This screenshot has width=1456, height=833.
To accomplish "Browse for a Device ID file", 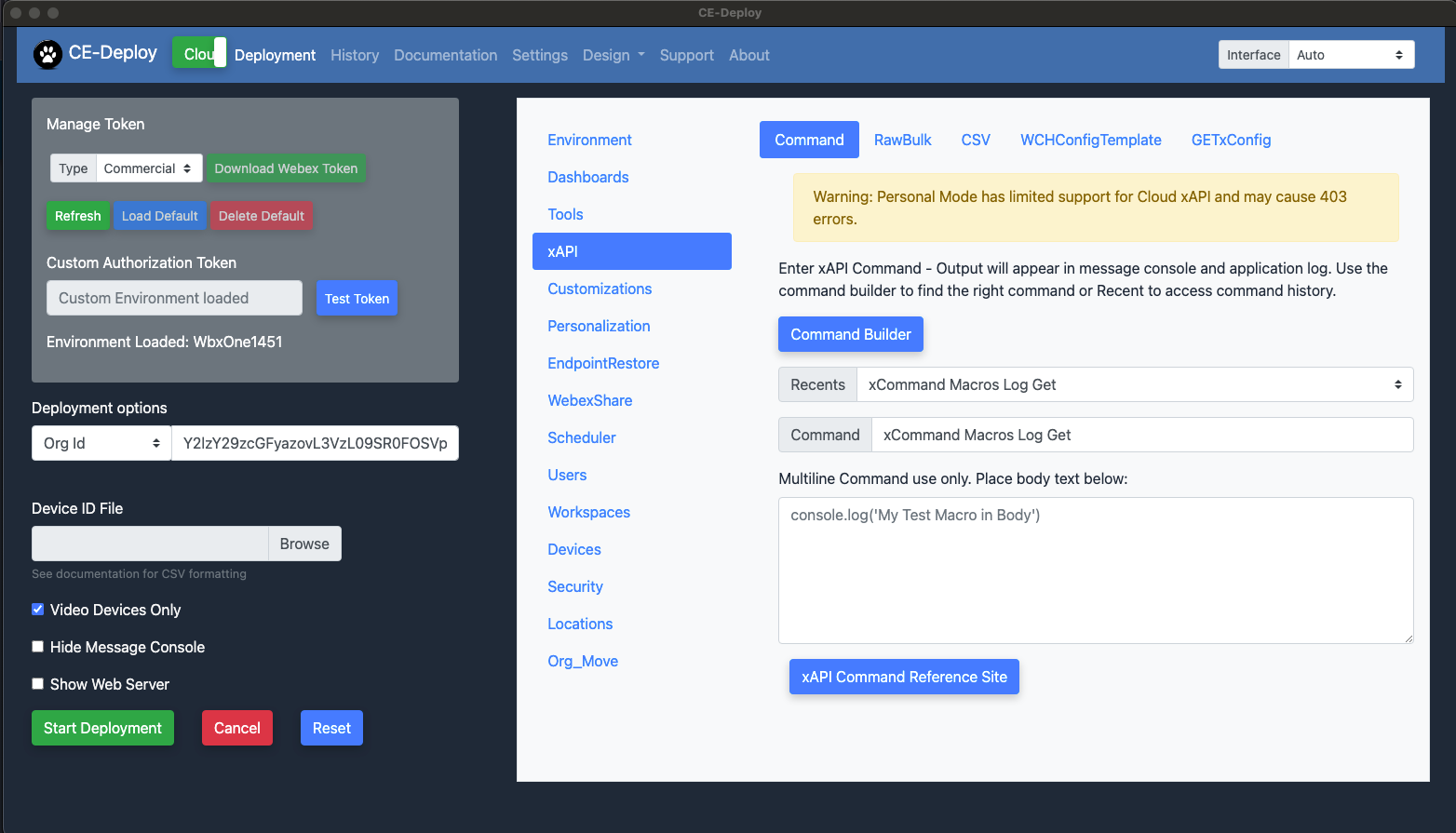I will 304,544.
